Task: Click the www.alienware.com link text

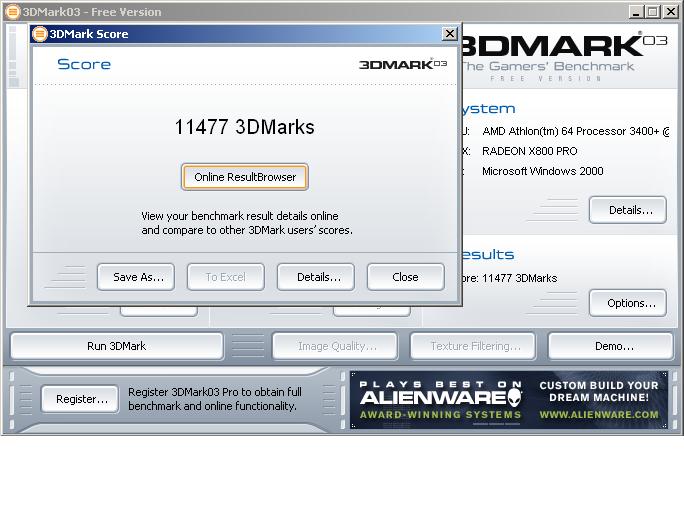Action: [x=599, y=414]
